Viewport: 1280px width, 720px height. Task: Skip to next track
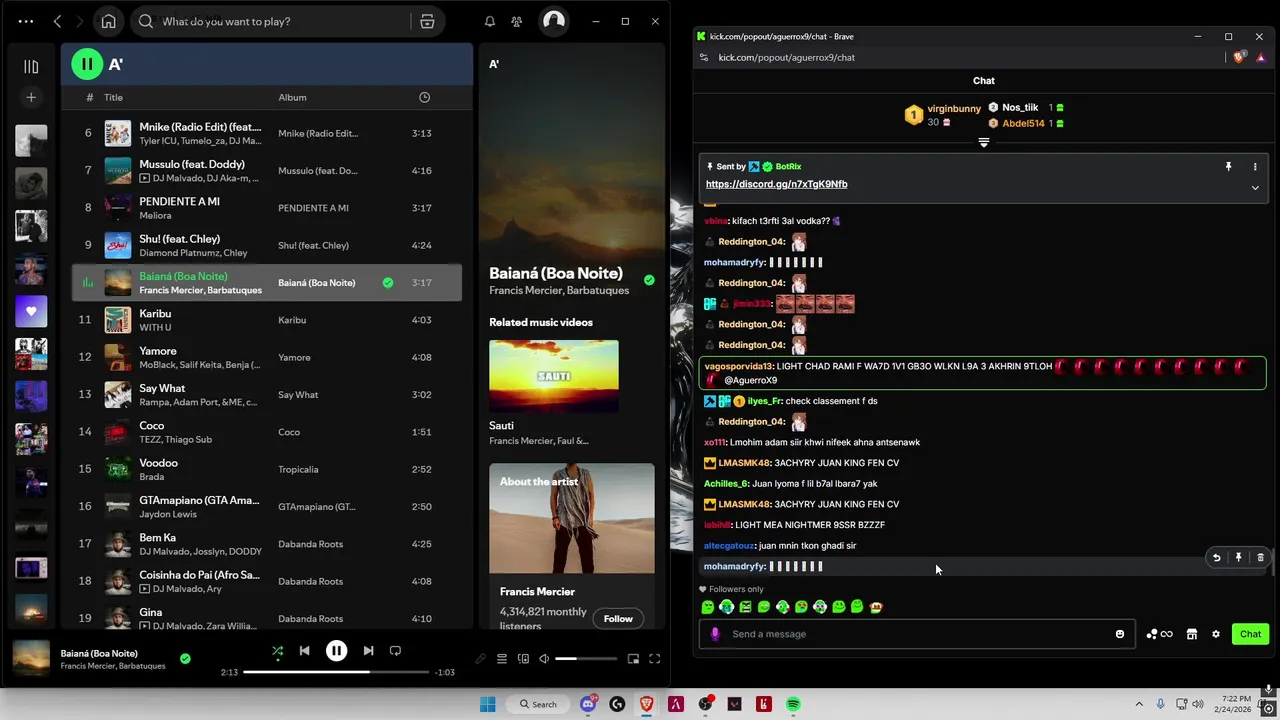coord(368,651)
